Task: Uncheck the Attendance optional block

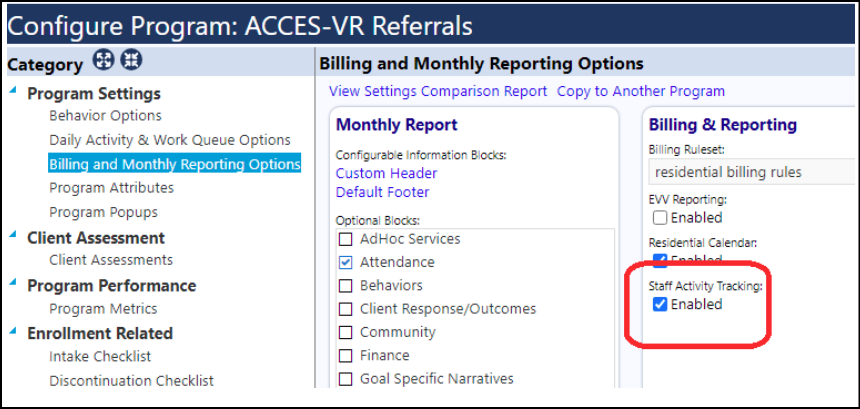Action: (346, 263)
